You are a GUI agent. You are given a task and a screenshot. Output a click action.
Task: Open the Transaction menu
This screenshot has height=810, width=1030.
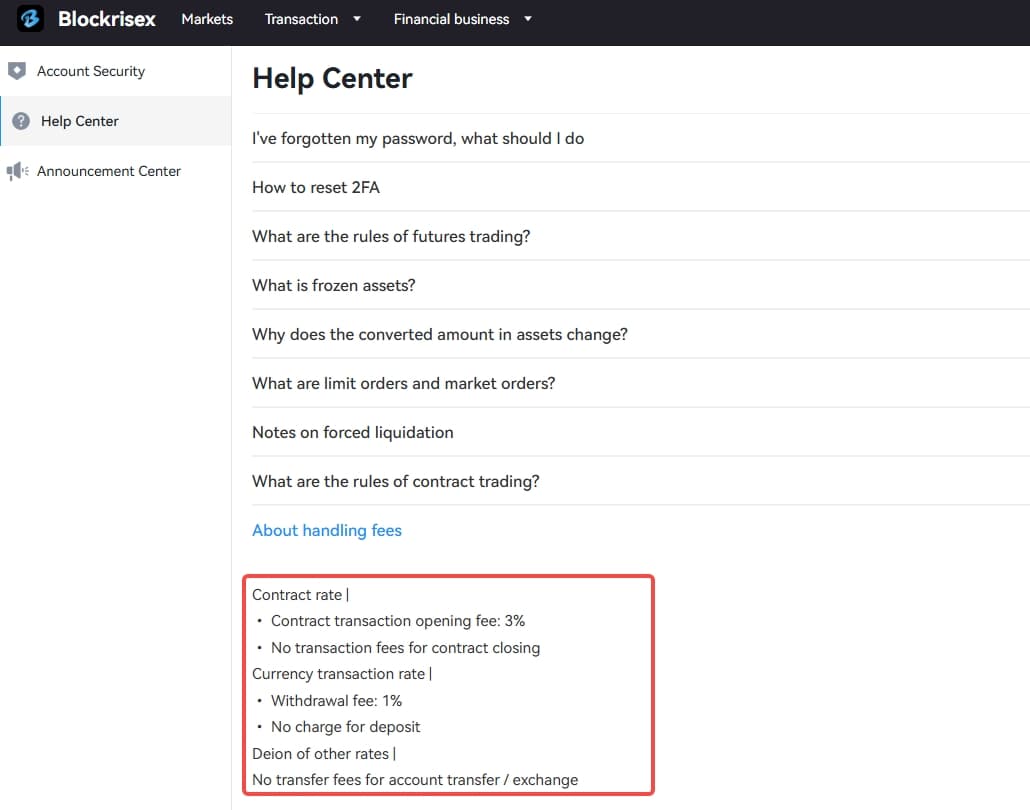click(301, 19)
